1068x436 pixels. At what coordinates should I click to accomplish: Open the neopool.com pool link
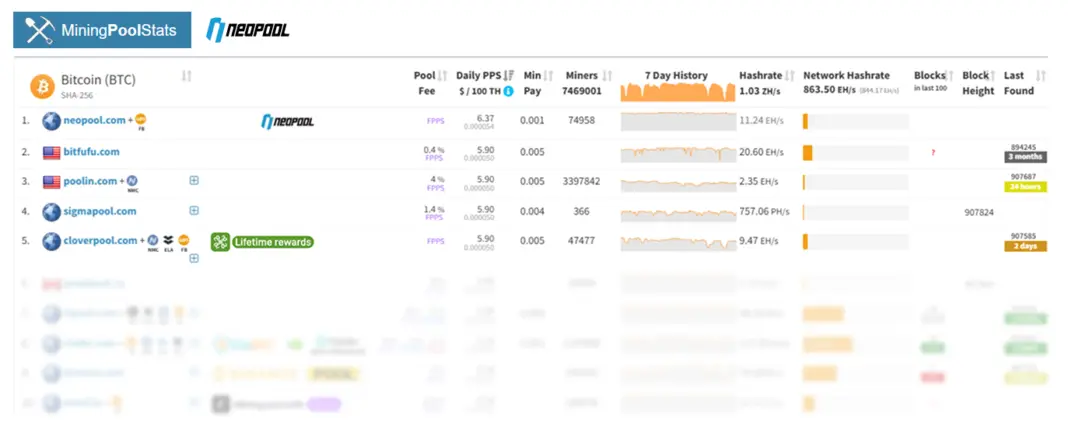[95, 121]
